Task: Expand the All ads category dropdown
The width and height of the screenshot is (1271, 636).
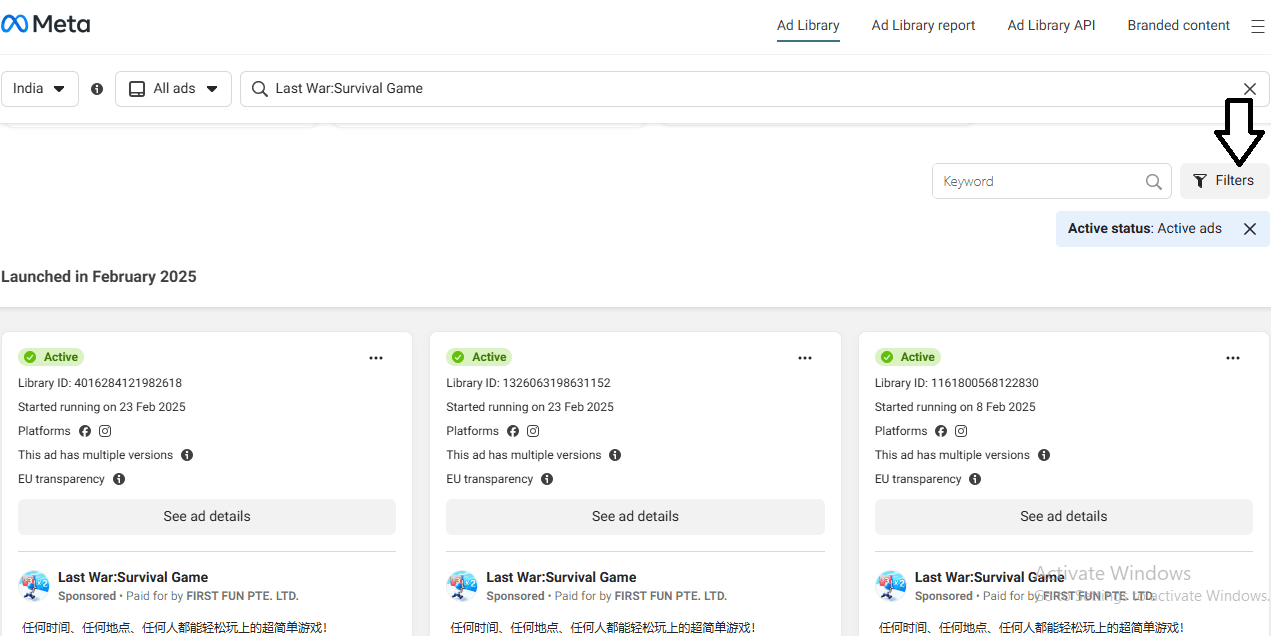Action: click(174, 89)
